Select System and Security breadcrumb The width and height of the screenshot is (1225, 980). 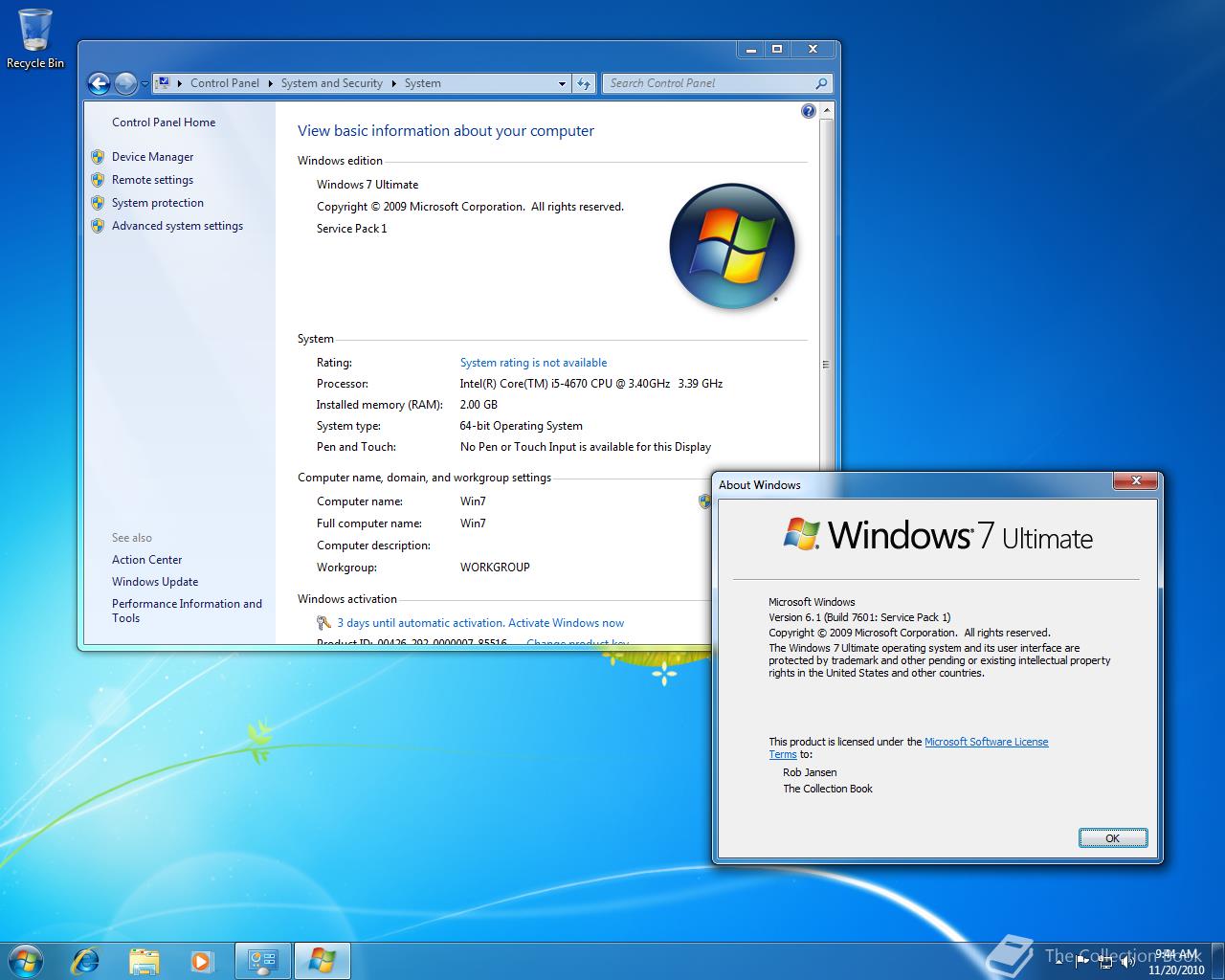(332, 83)
